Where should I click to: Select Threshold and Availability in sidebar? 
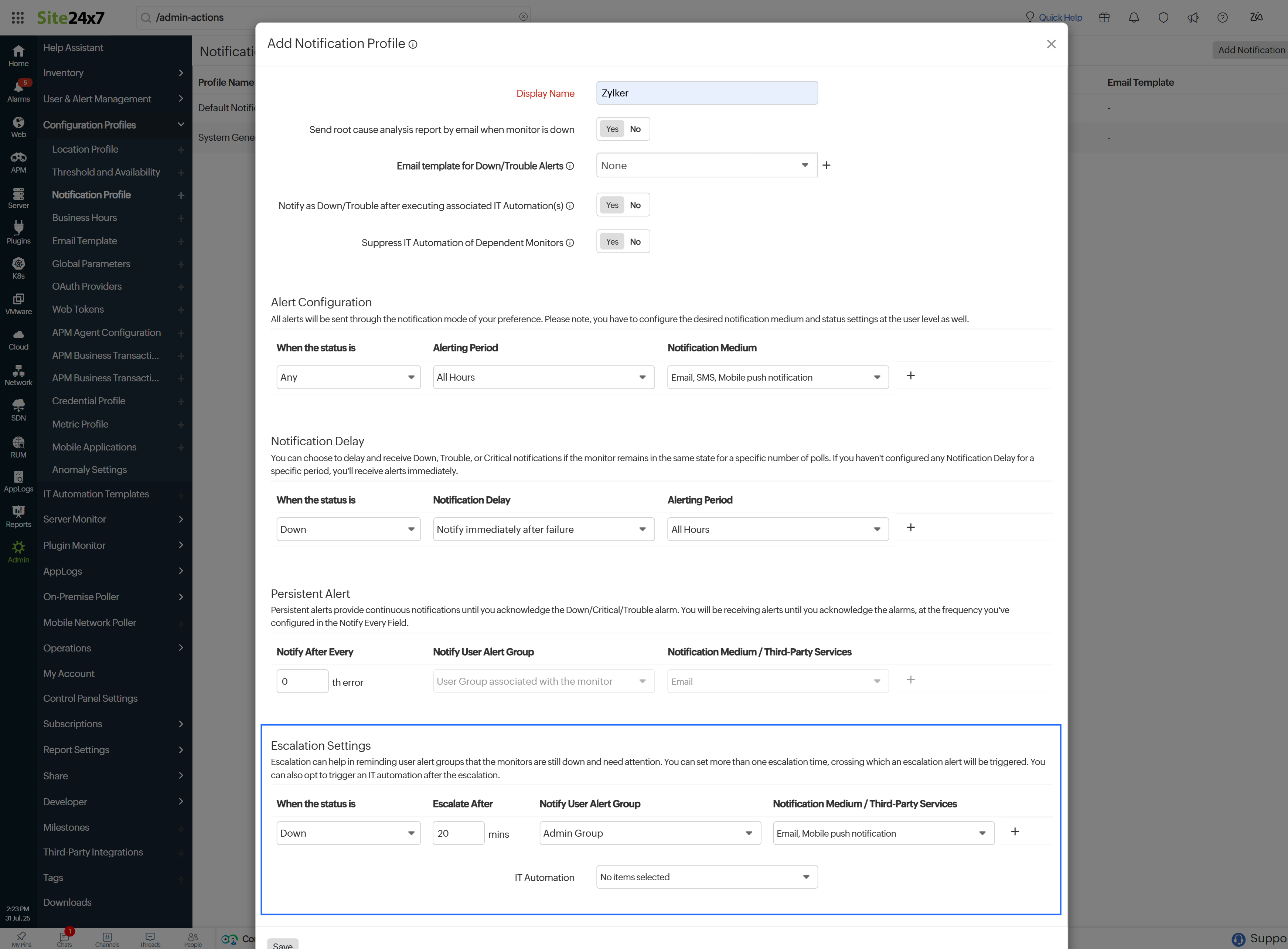106,172
